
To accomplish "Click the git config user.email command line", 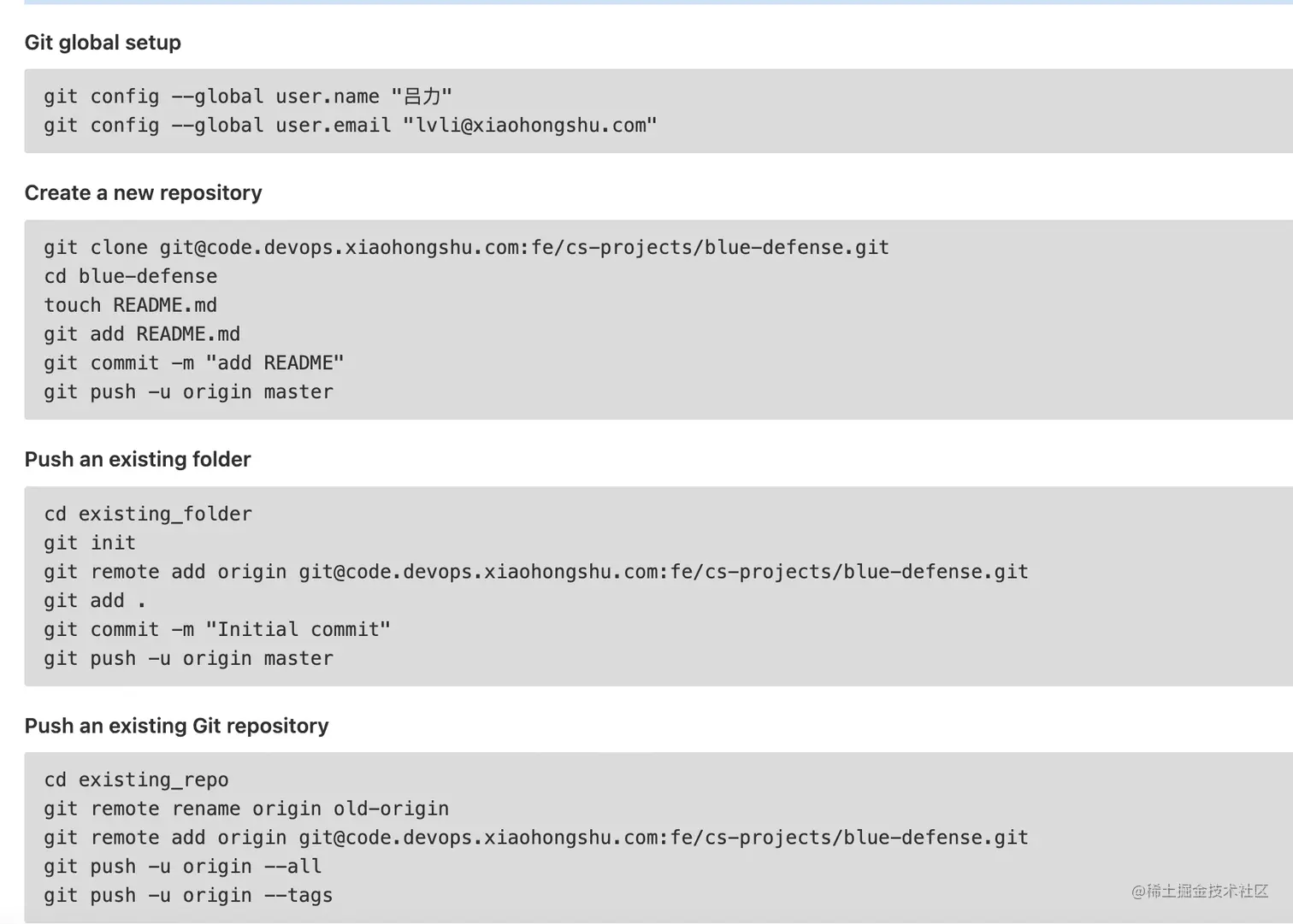I will pos(351,126).
